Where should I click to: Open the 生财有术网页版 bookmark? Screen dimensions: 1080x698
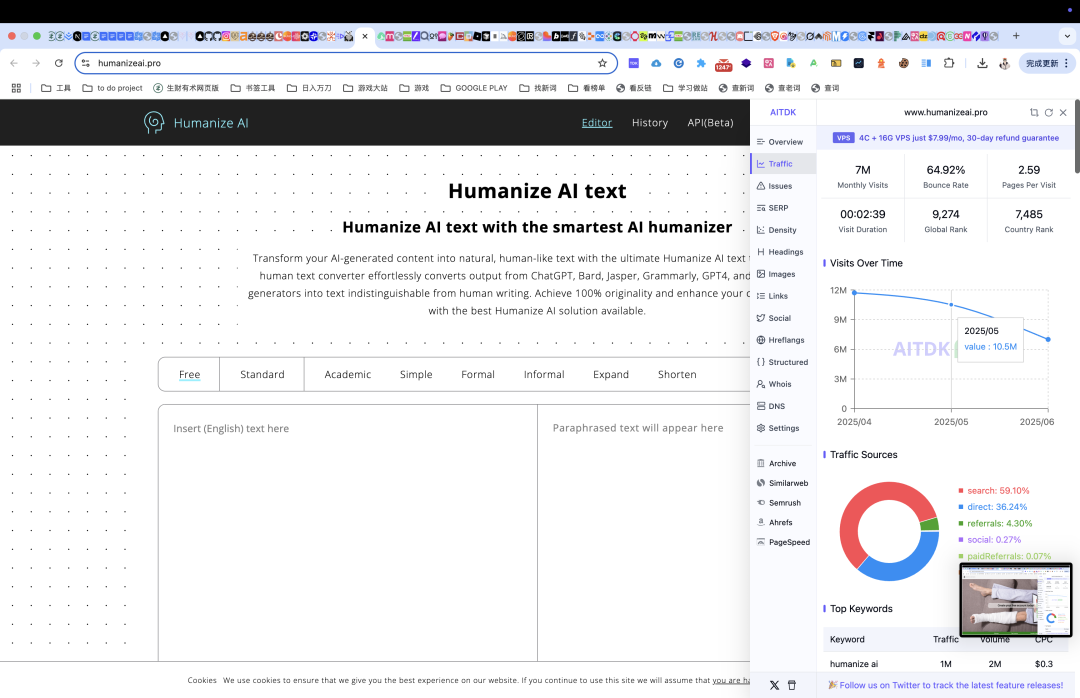(x=186, y=88)
